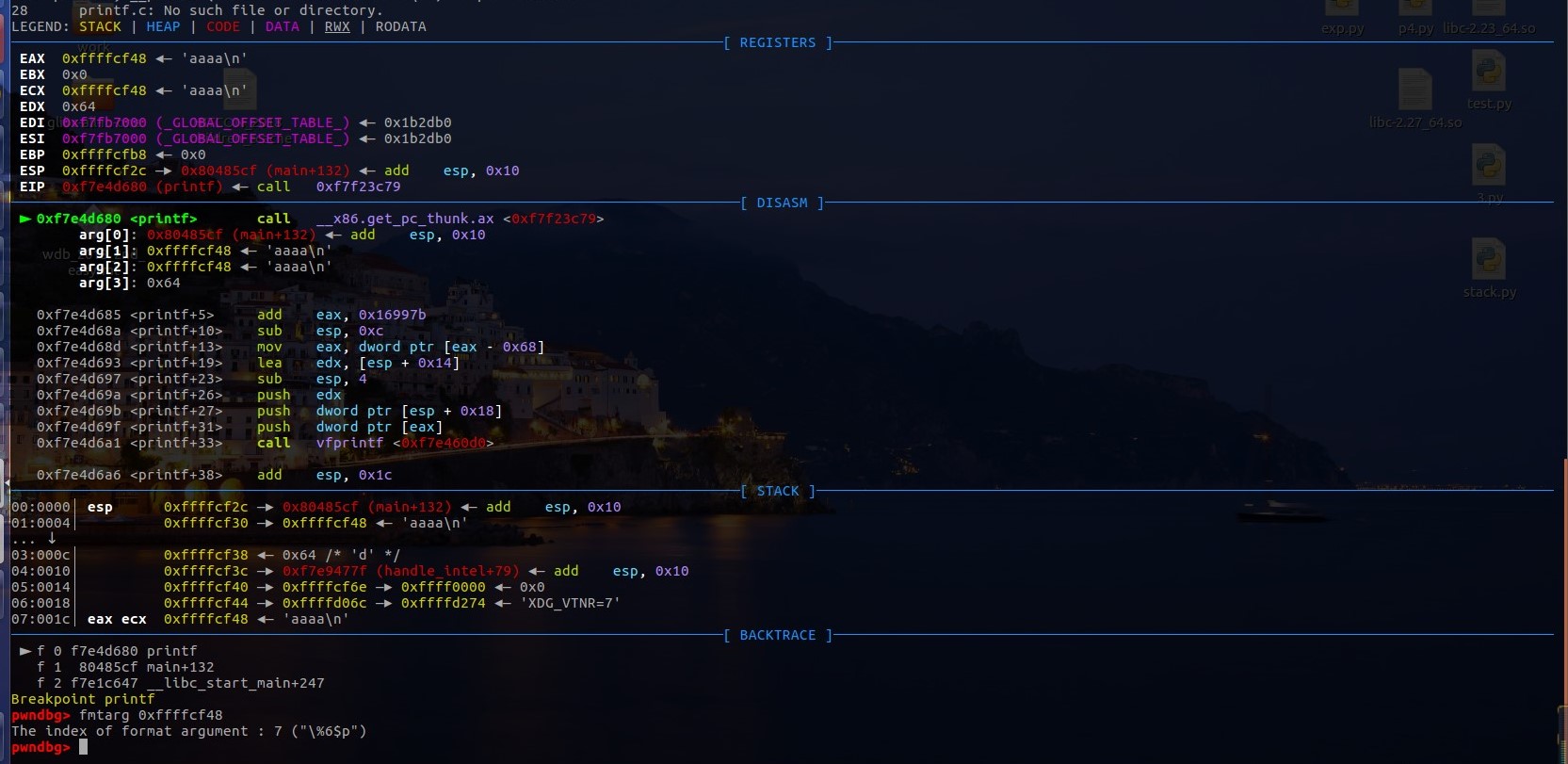Click the HEAP label in the legend
The width and height of the screenshot is (1568, 764).
[x=163, y=26]
